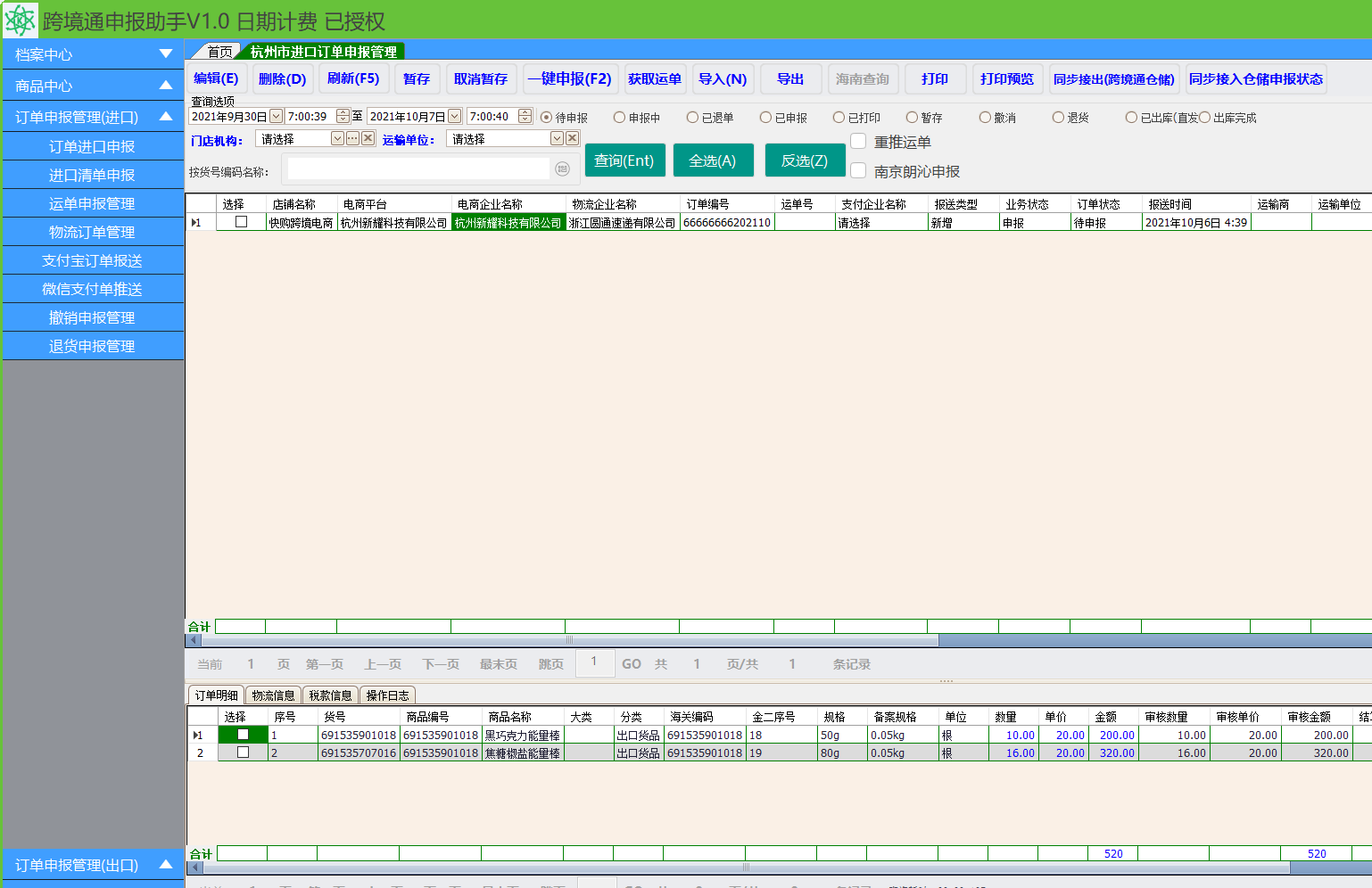The image size is (1372, 888).
Task: Open 运单申报管理 in sidebar
Action: point(93,203)
